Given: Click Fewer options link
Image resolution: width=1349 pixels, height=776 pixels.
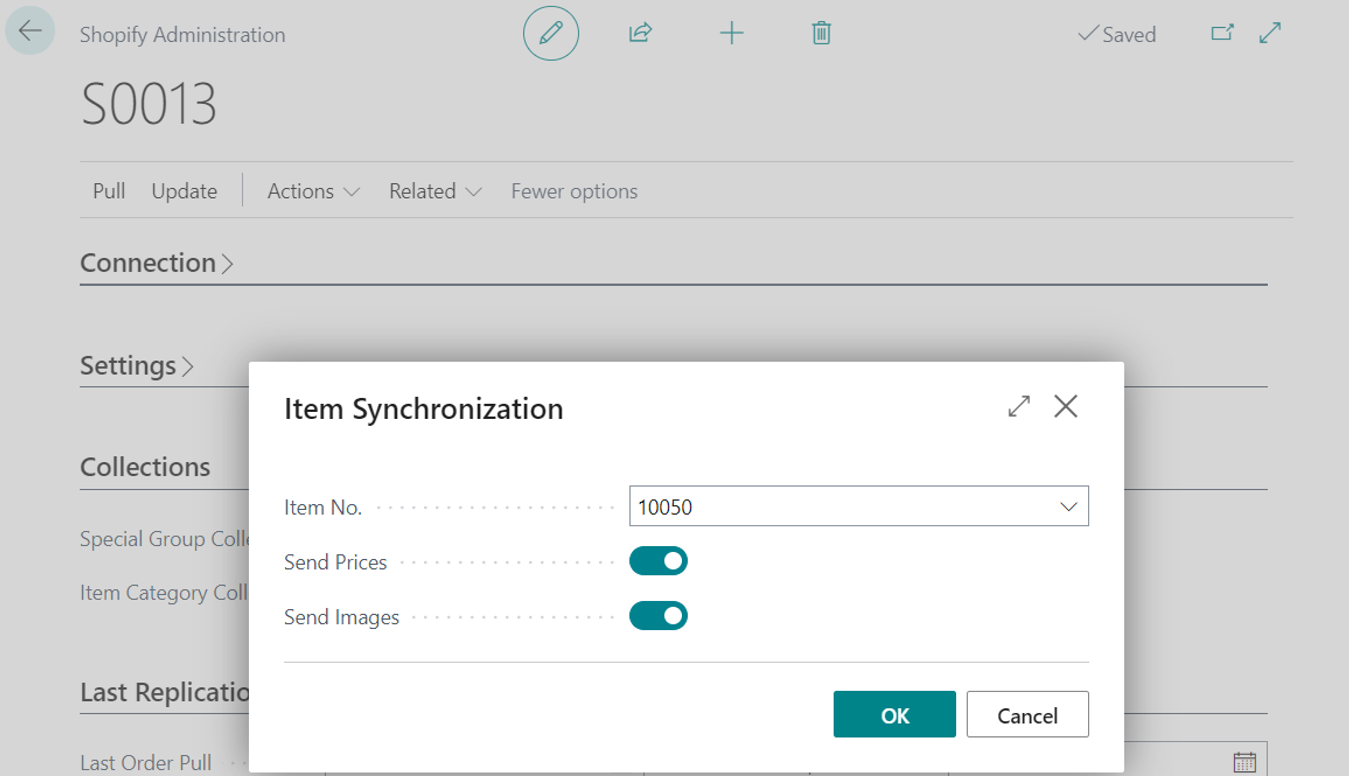Looking at the screenshot, I should (574, 191).
